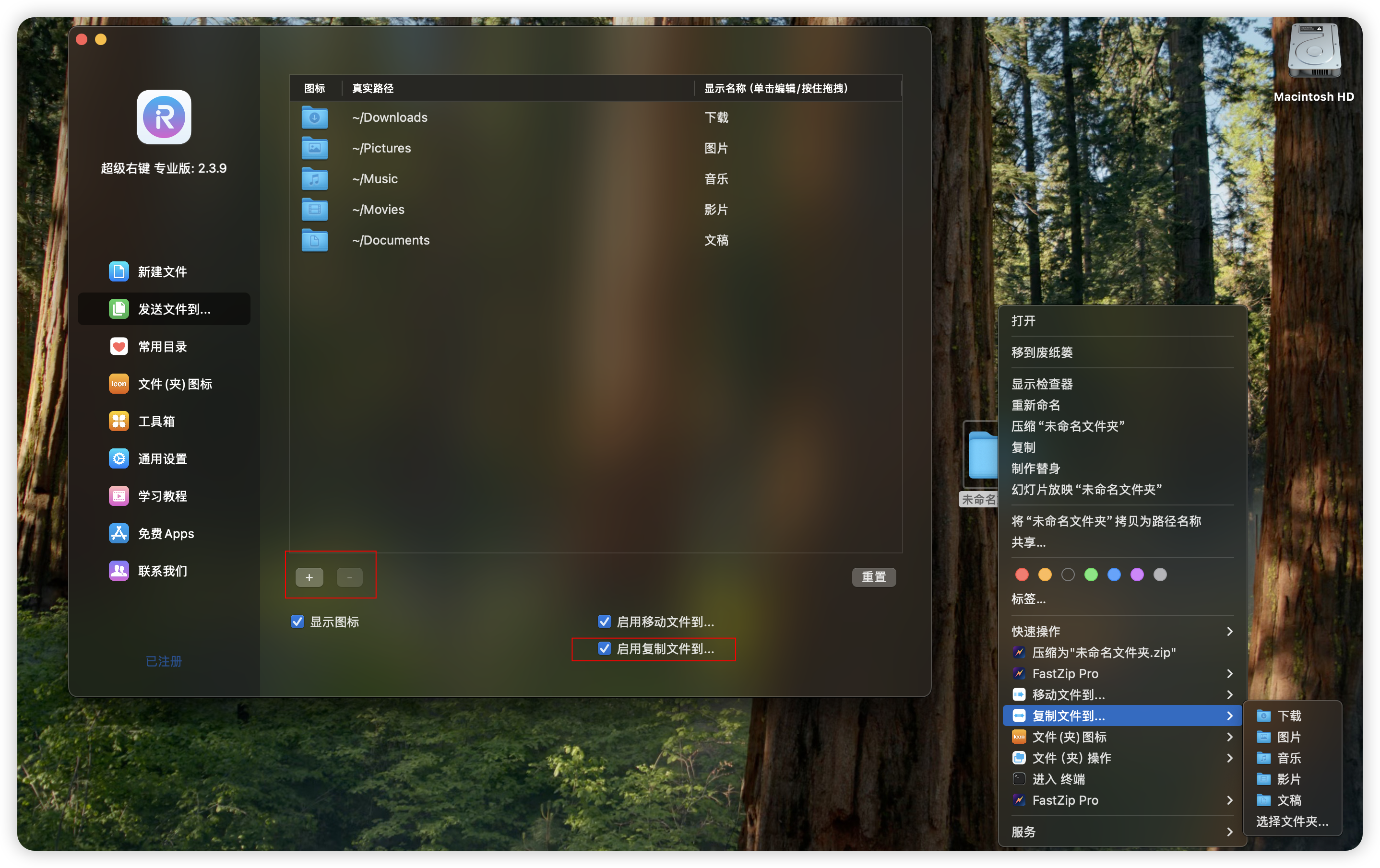
Task: Open the 学习教程 tutorials section
Action: pos(162,496)
